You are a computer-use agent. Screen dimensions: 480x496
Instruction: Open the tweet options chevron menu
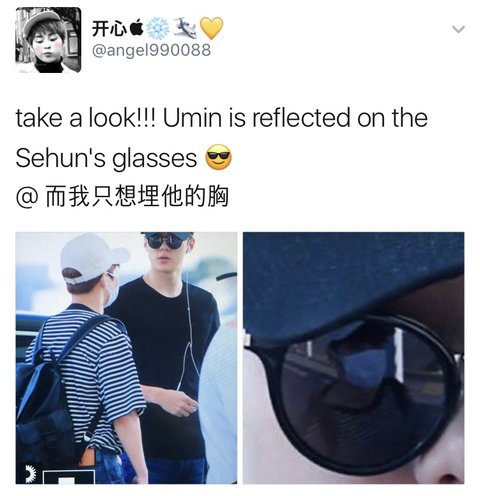458,29
